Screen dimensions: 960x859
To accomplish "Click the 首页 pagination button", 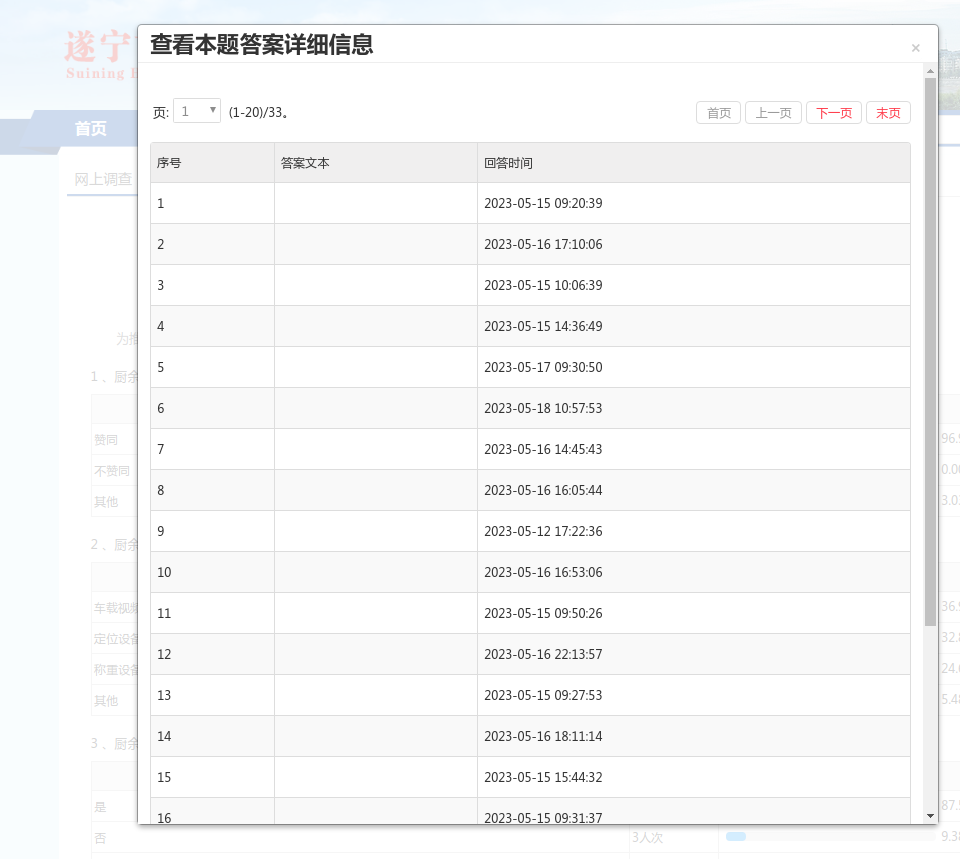I will click(x=719, y=113).
